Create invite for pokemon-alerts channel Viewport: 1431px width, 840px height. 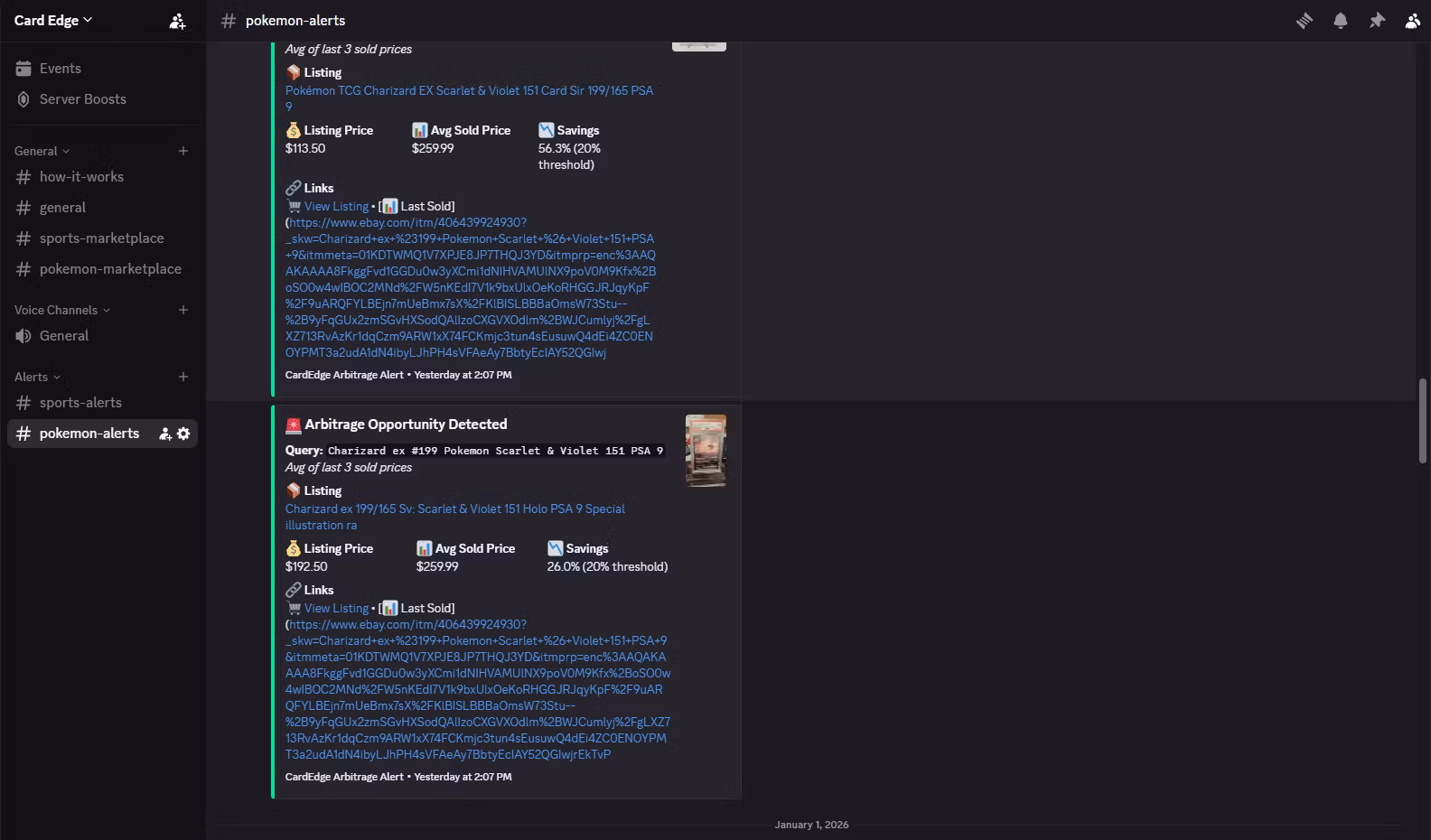pyautogui.click(x=165, y=434)
